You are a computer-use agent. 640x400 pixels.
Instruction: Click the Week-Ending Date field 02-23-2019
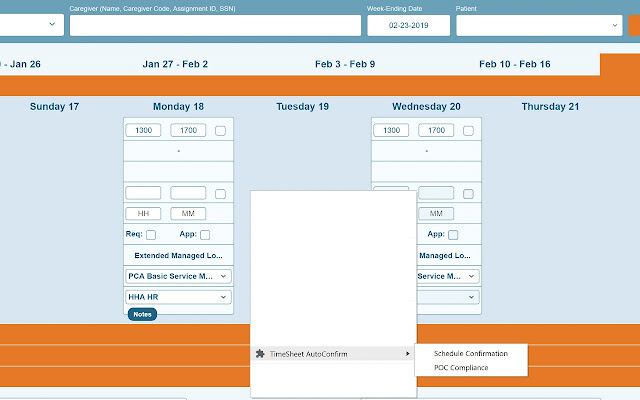click(409, 25)
